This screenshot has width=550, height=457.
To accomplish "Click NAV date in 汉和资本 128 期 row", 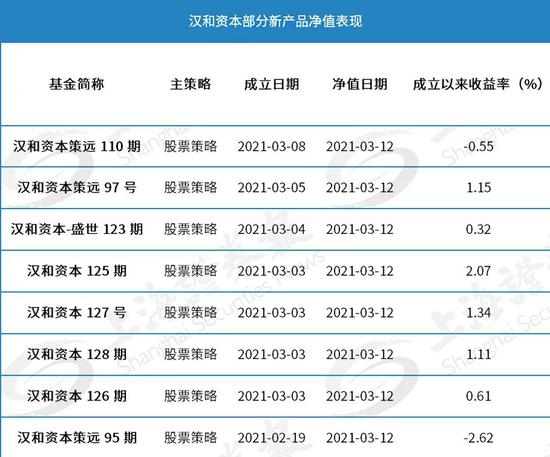I will (360, 355).
